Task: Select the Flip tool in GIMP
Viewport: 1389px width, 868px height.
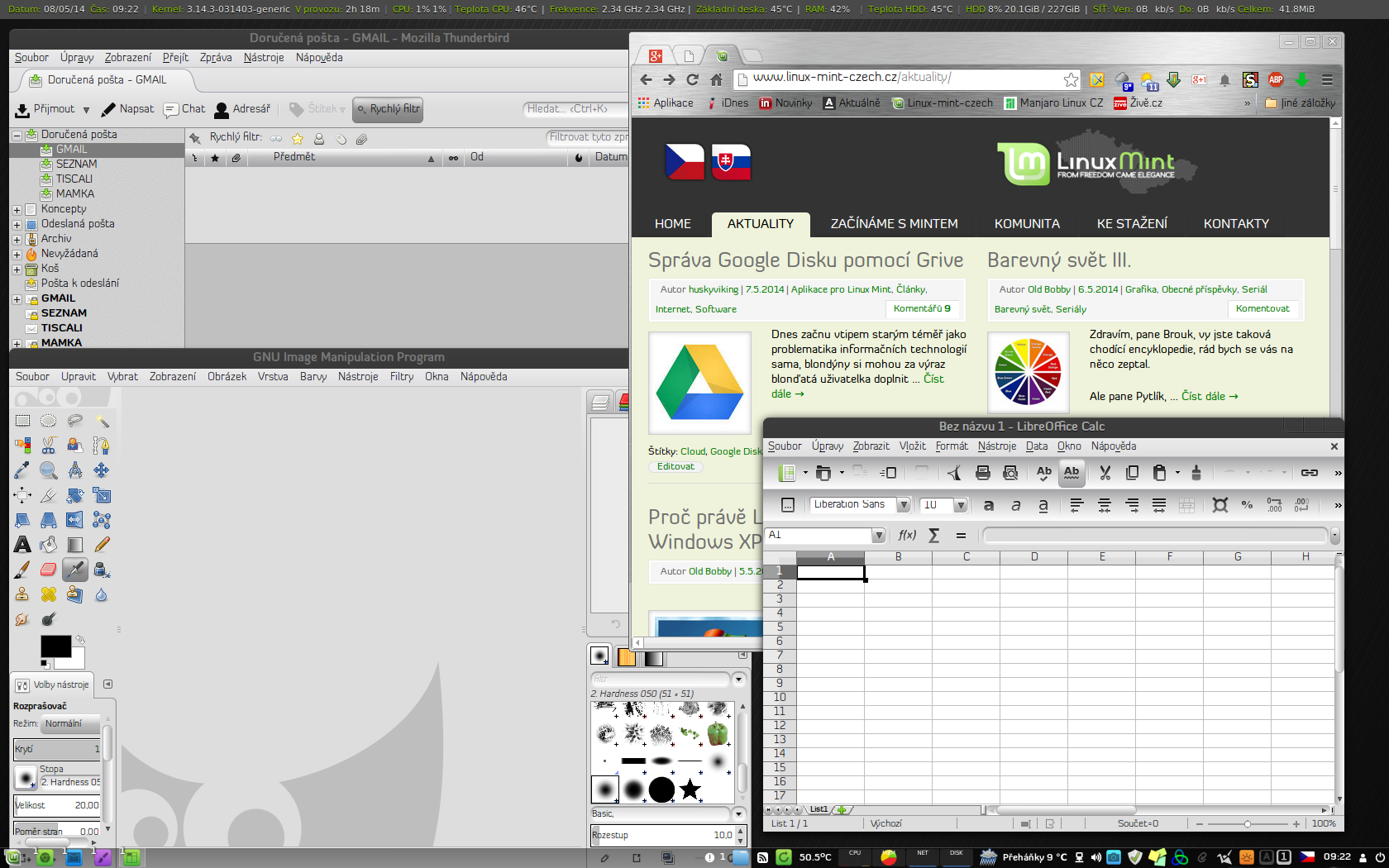Action: pos(75,520)
